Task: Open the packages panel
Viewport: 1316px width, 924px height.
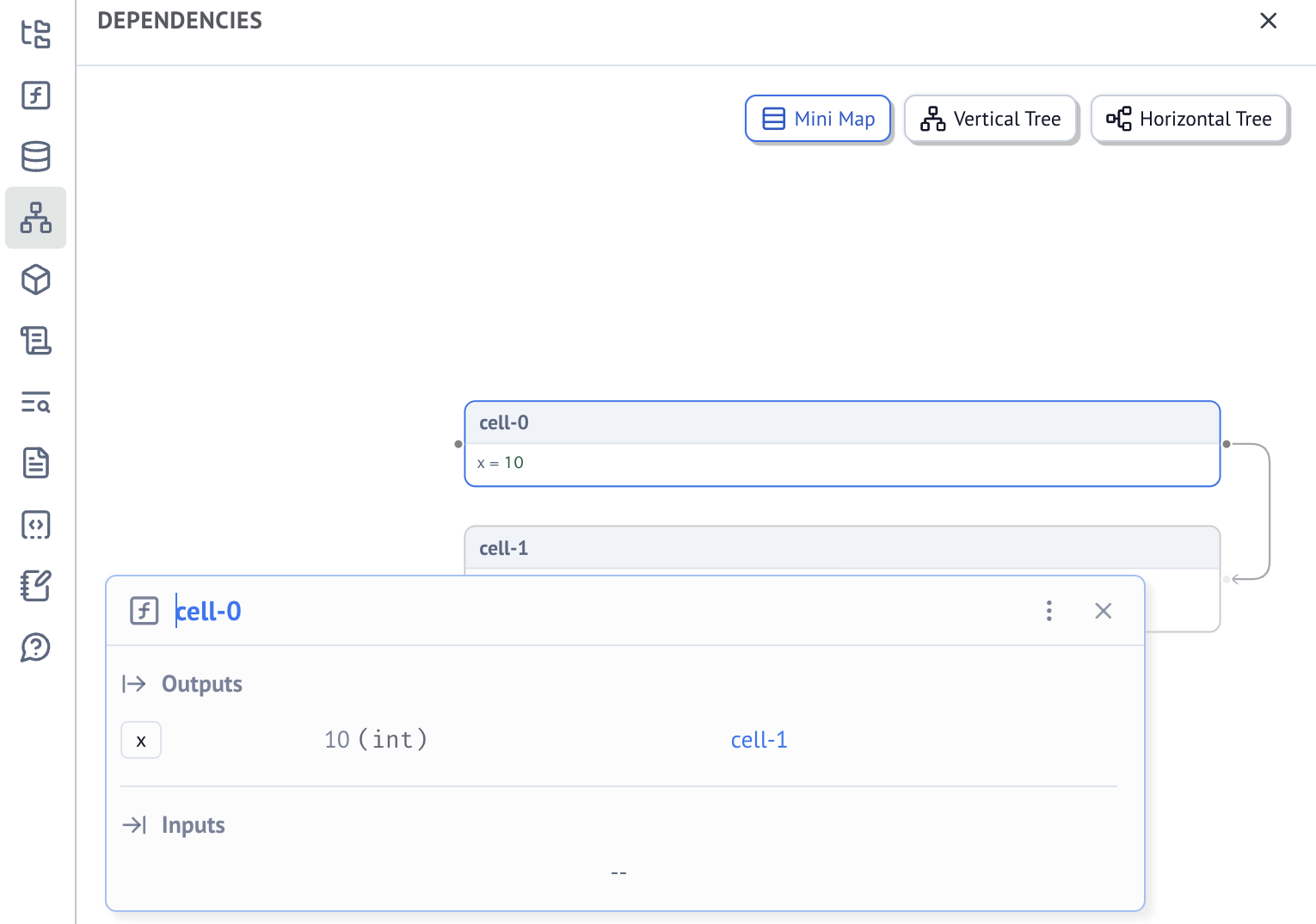Action: pos(35,280)
